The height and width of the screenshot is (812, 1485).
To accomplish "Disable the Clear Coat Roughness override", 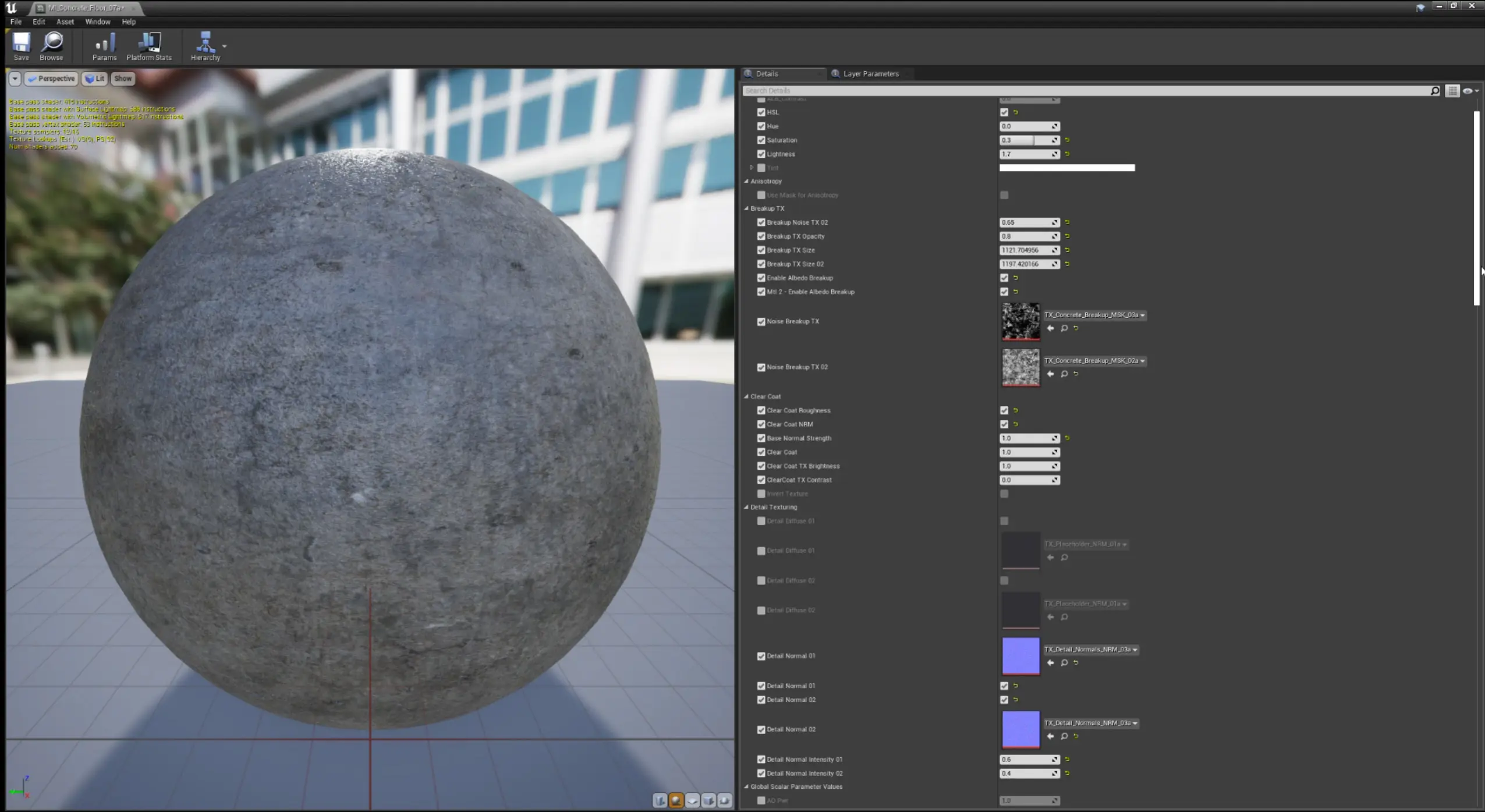I will click(x=761, y=410).
